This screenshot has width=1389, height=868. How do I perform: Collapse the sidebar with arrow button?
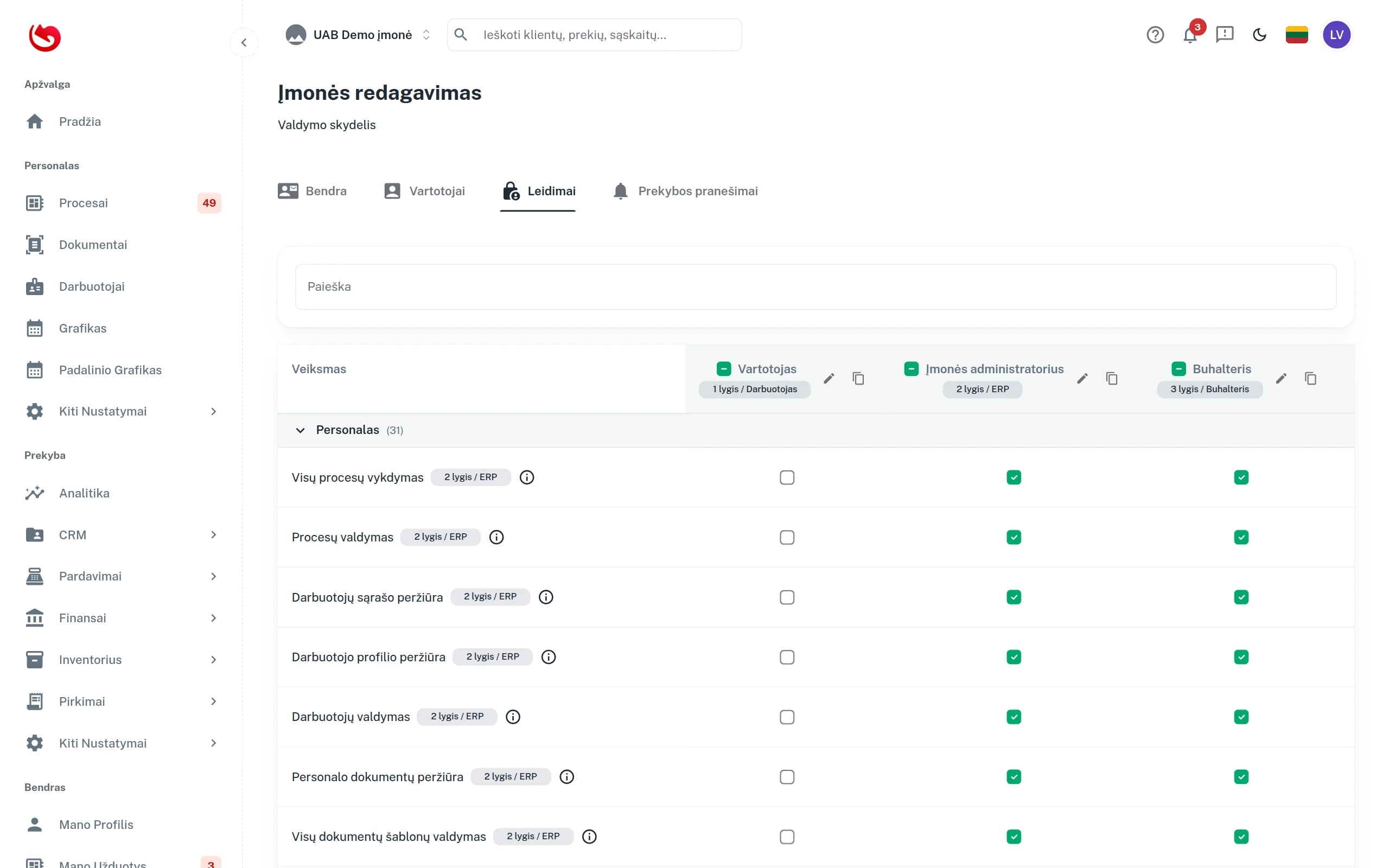244,42
